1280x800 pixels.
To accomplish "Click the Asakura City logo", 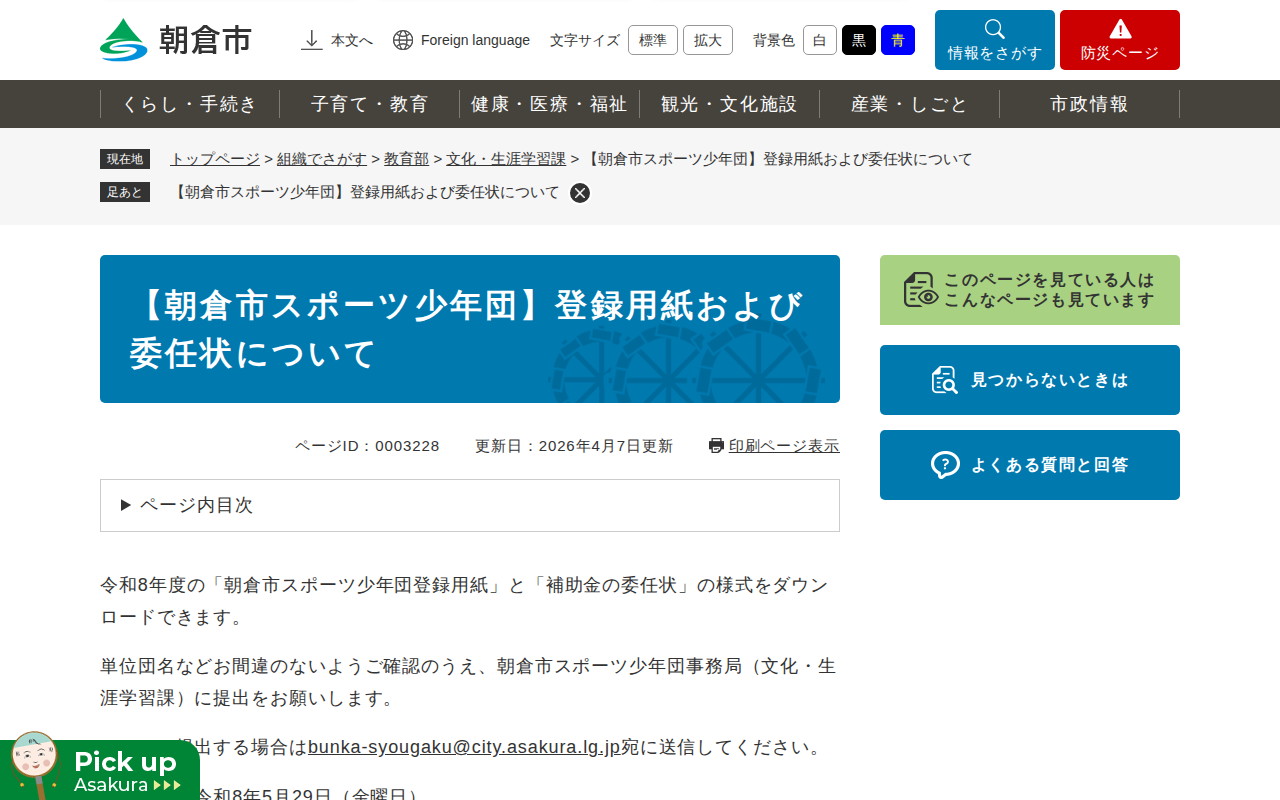I will click(x=175, y=40).
